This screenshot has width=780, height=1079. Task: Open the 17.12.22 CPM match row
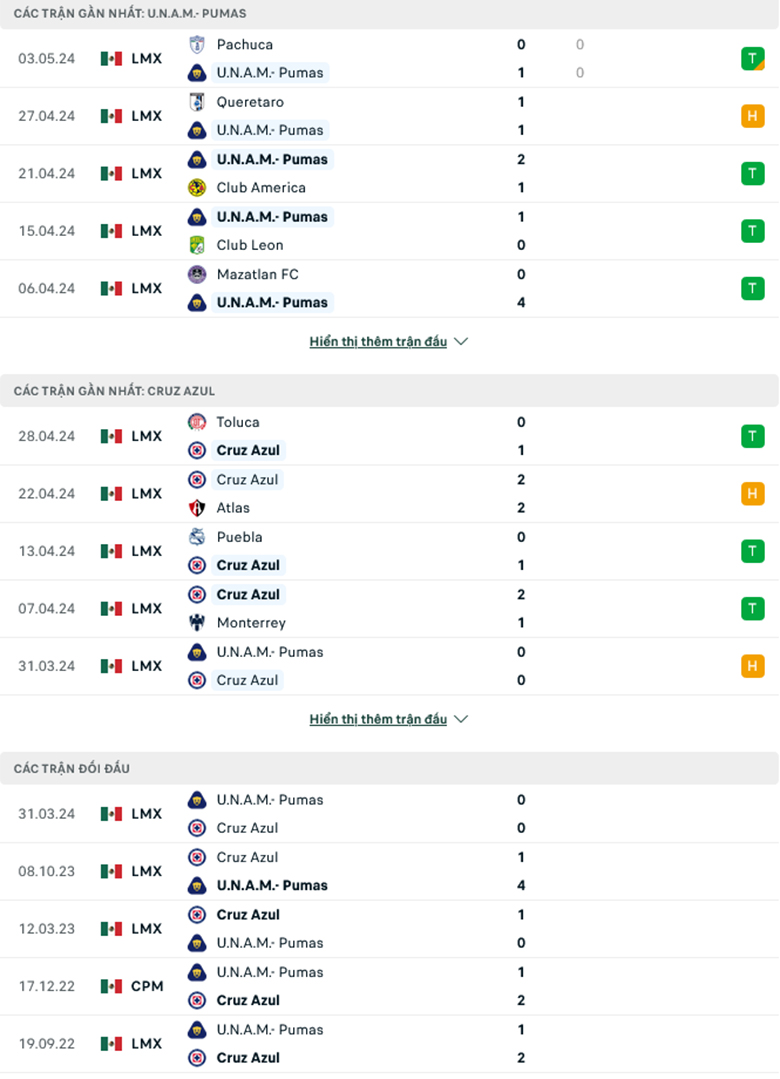[390, 986]
